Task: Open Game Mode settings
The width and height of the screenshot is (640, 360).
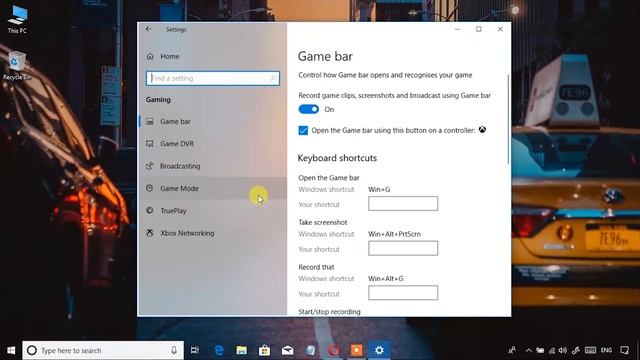Action: click(x=213, y=188)
